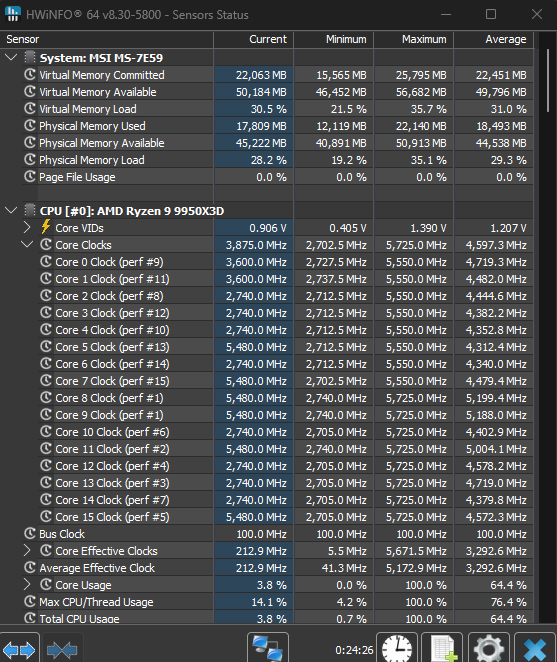The width and height of the screenshot is (557, 662).
Task: Click the clock icon beside Physical Memory Used
Action: tap(30, 126)
